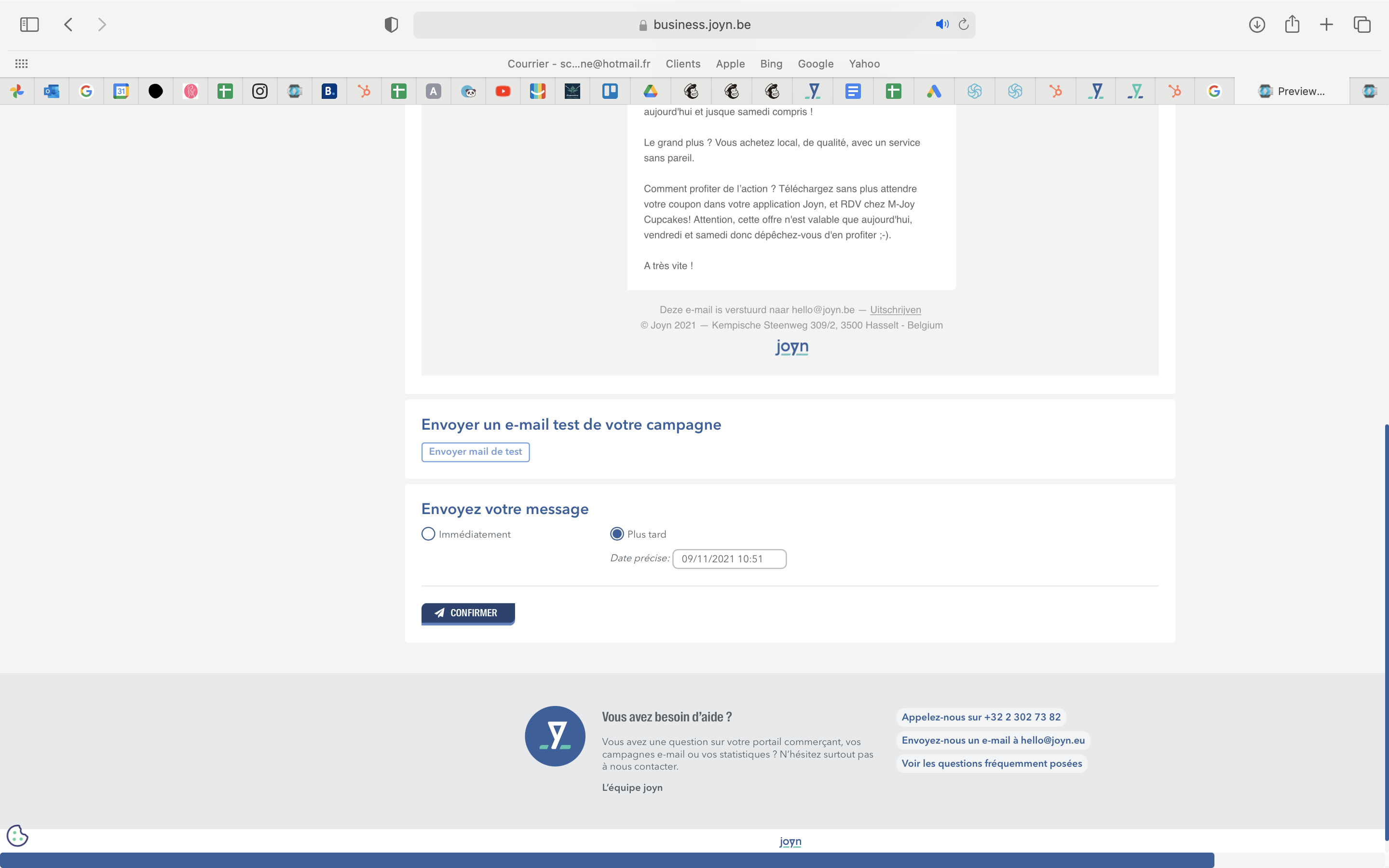
Task: Toggle the Safari sidebar icon
Action: pyautogui.click(x=29, y=25)
